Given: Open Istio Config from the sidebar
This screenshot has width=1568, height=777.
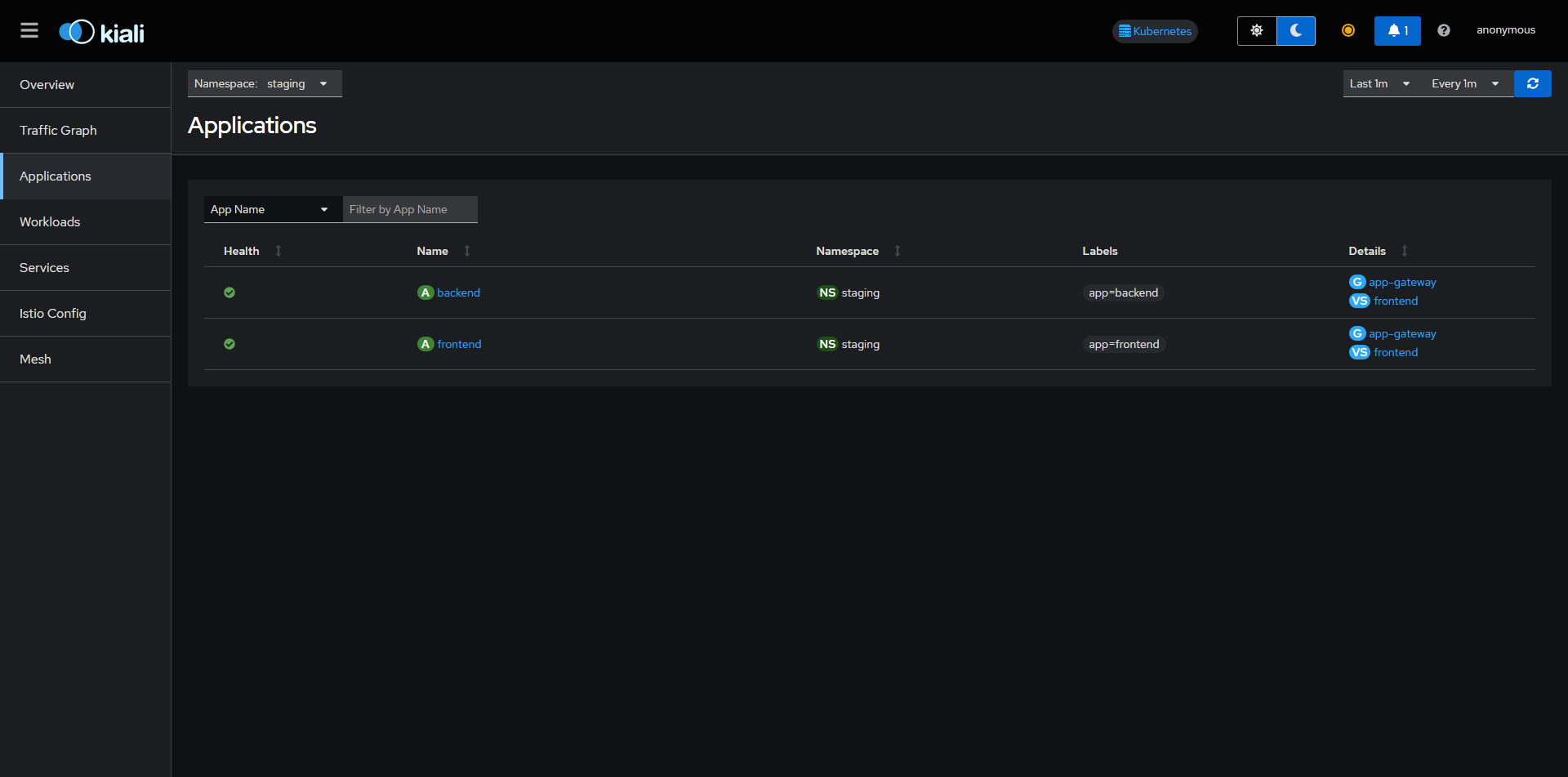Looking at the screenshot, I should [52, 313].
